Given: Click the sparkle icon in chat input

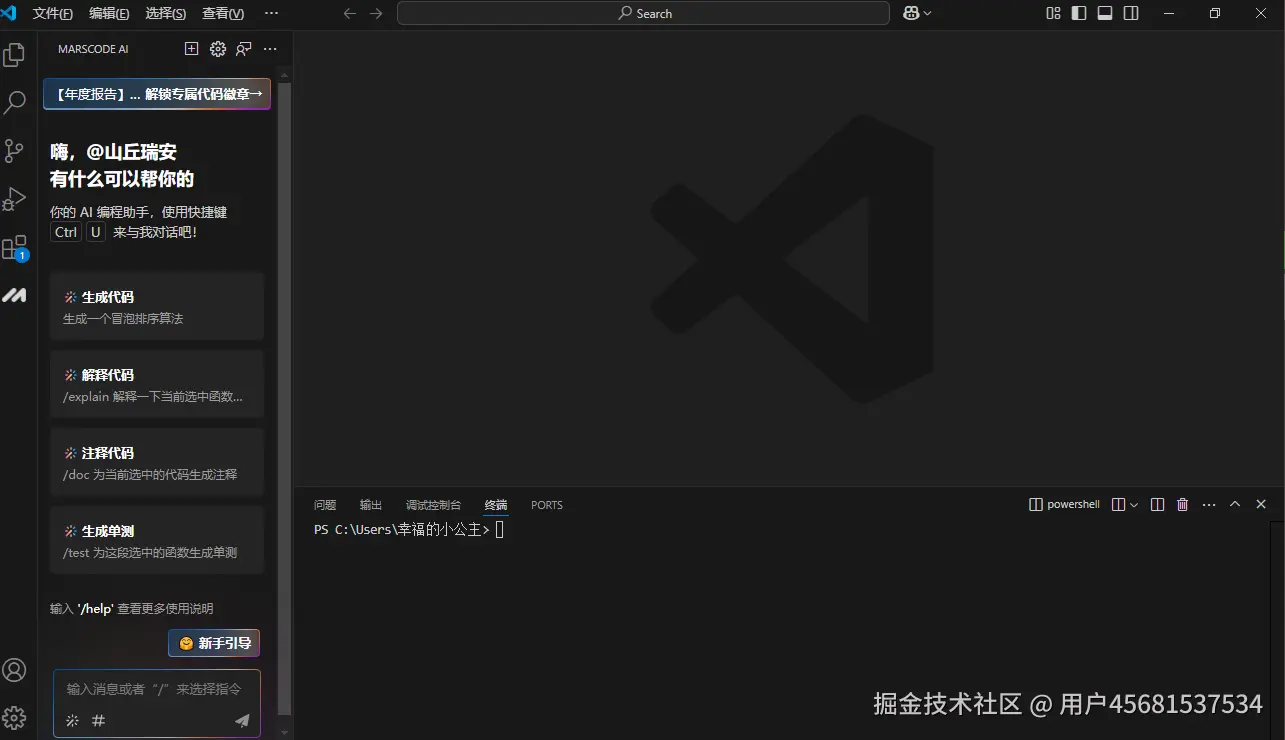Looking at the screenshot, I should click(72, 720).
